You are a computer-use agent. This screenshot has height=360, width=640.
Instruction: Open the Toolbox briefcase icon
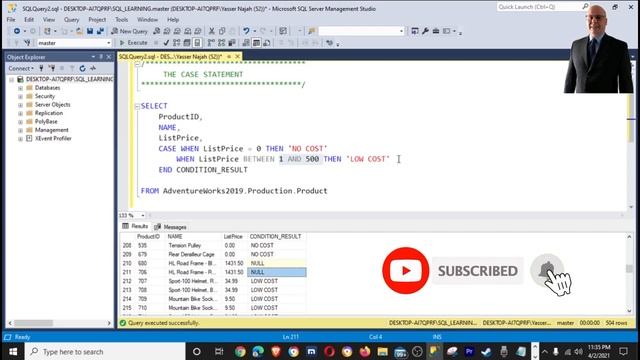436,31
